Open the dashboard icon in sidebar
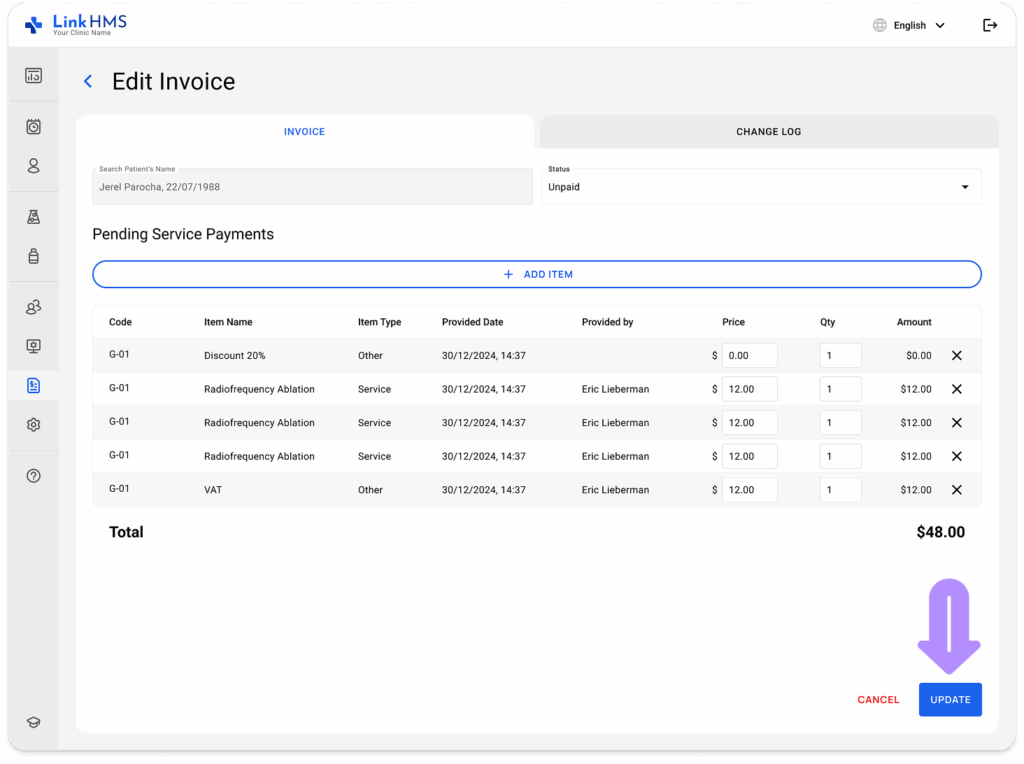The height and width of the screenshot is (764, 1024). 33,76
